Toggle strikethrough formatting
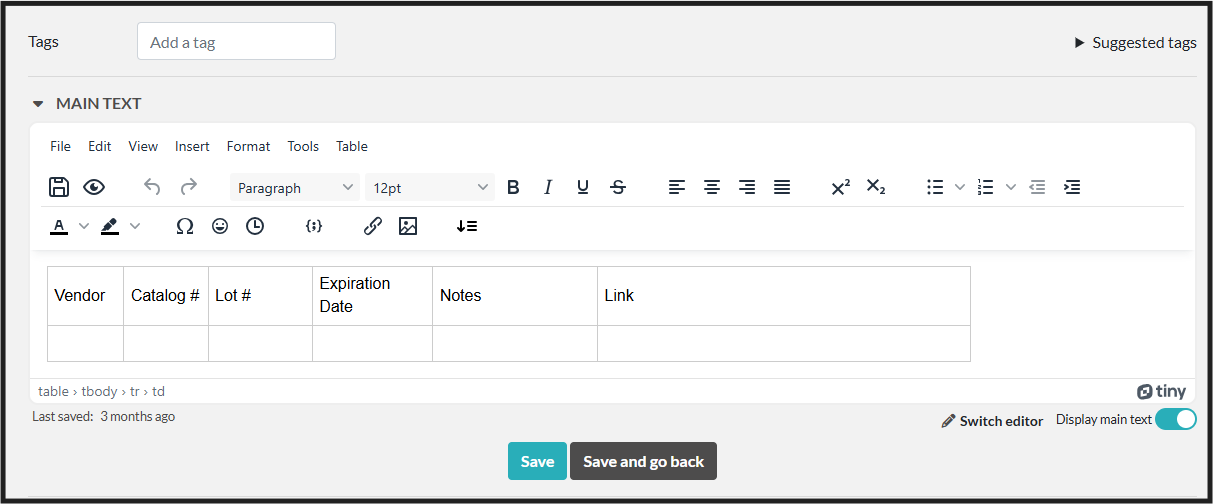1213x504 pixels. point(618,187)
